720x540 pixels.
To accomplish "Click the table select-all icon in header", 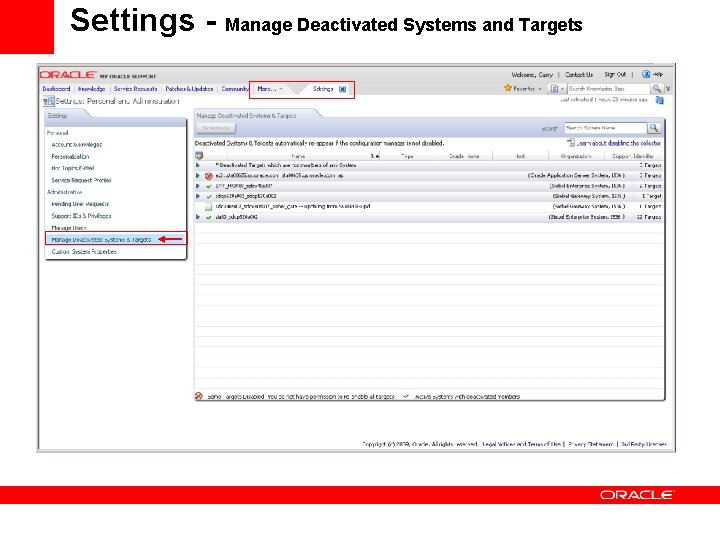I will (199, 156).
